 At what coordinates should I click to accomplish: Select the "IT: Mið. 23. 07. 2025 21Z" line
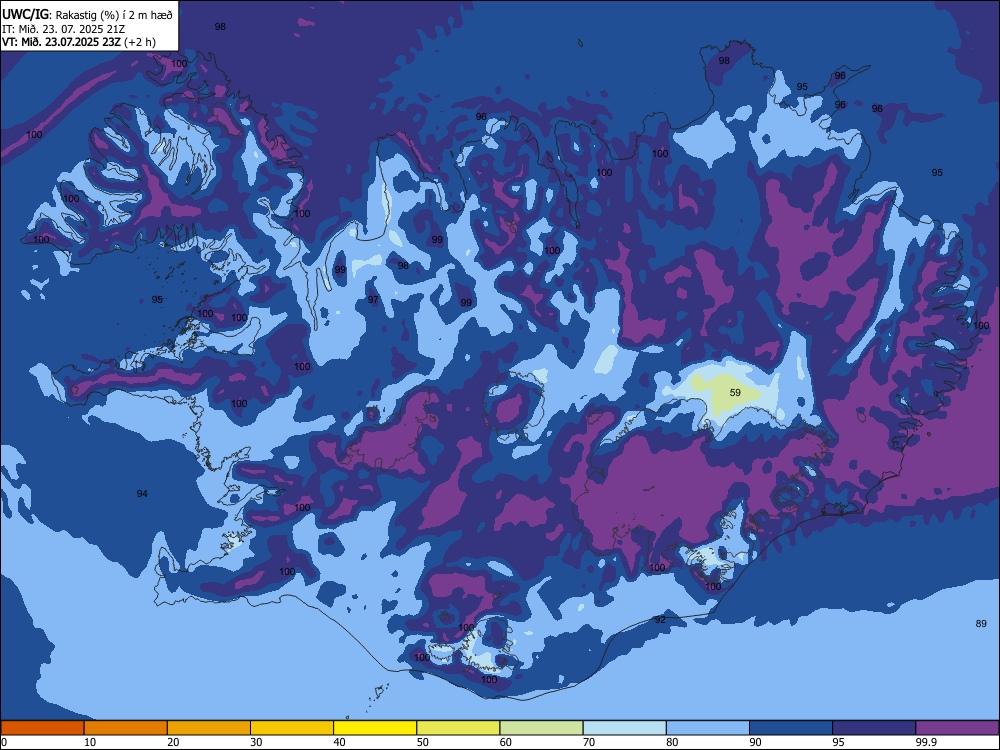pyautogui.click(x=63, y=29)
